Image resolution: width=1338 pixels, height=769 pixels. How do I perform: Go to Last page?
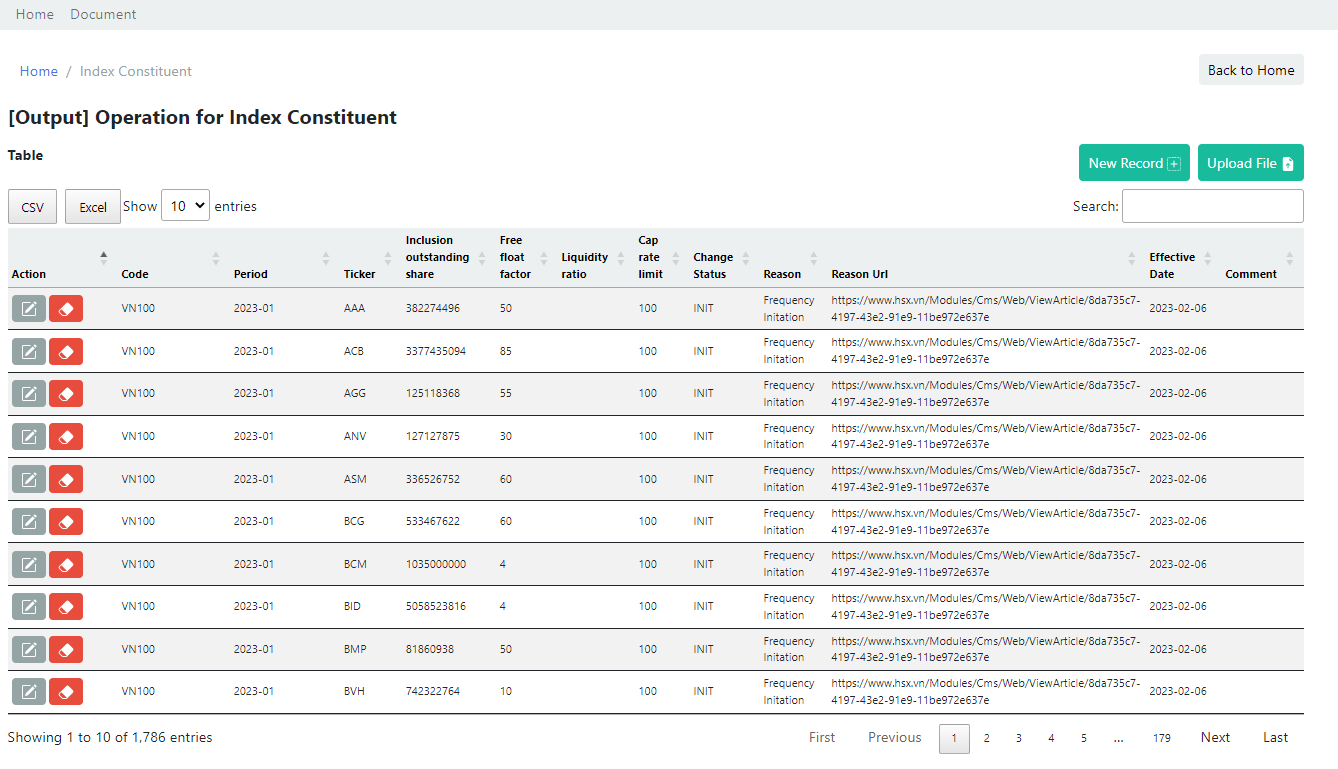1276,738
